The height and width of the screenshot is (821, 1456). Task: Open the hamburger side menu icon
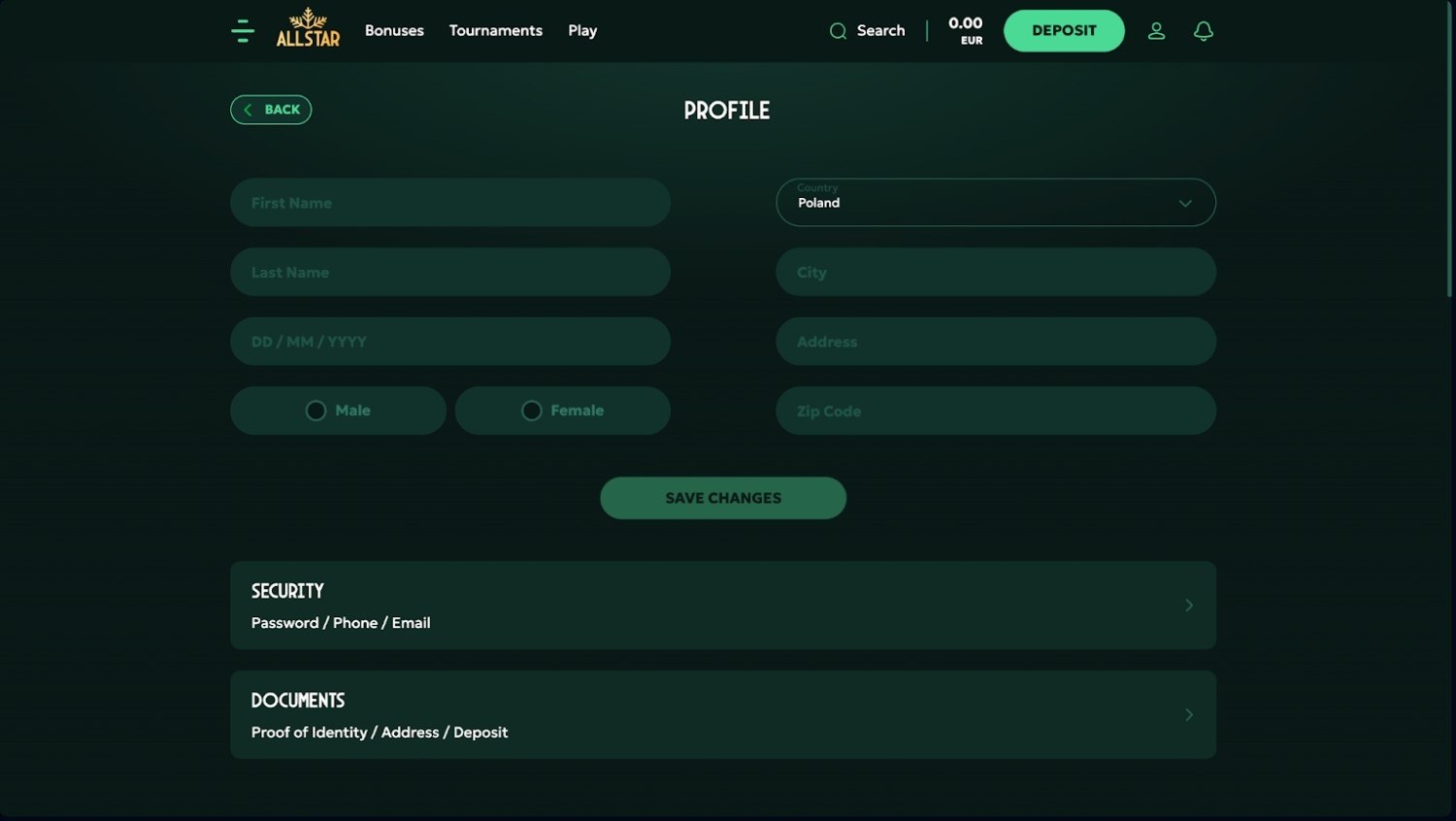(x=243, y=31)
